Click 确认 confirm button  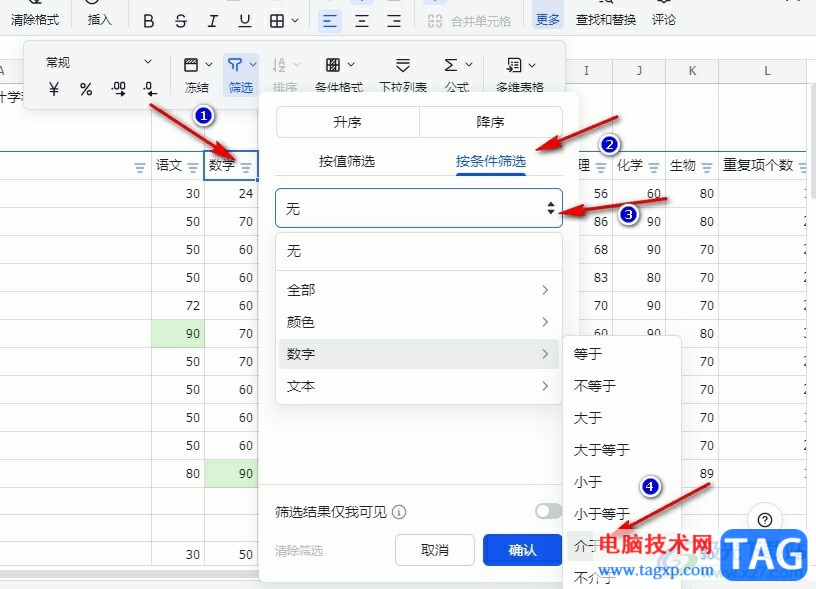pyautogui.click(x=522, y=550)
